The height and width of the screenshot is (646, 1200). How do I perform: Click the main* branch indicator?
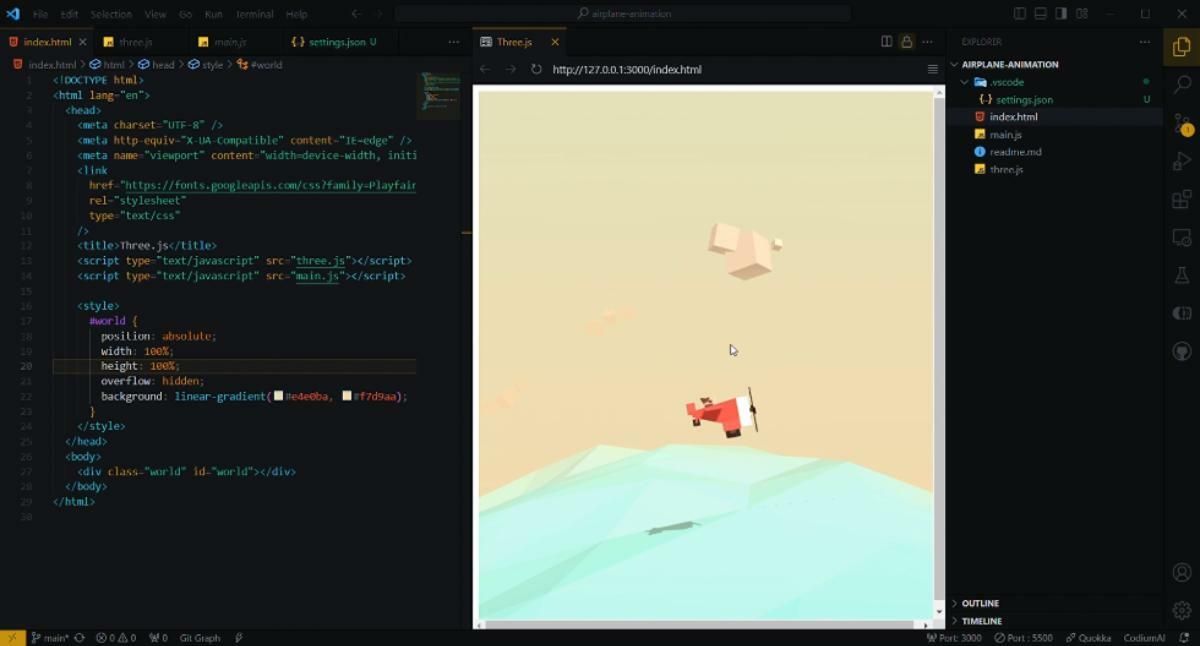click(50, 637)
